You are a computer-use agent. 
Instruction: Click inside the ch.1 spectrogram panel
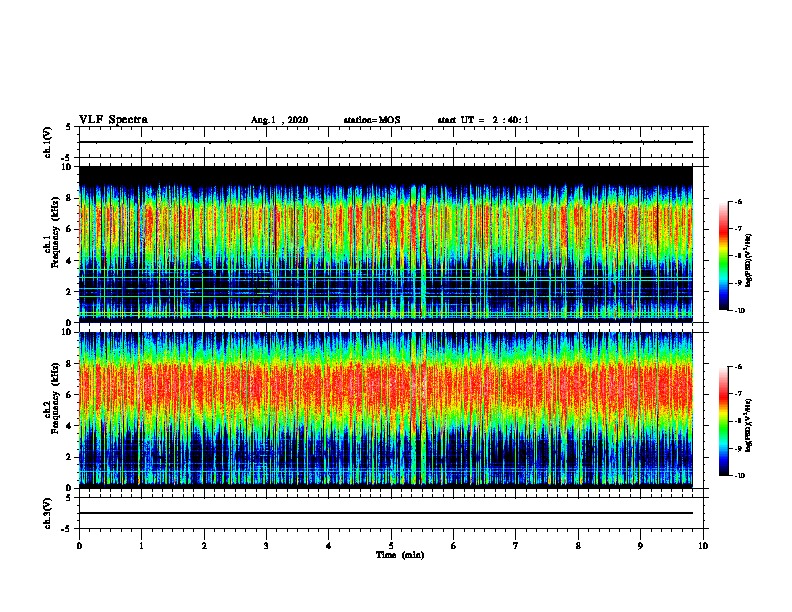pyautogui.click(x=386, y=244)
